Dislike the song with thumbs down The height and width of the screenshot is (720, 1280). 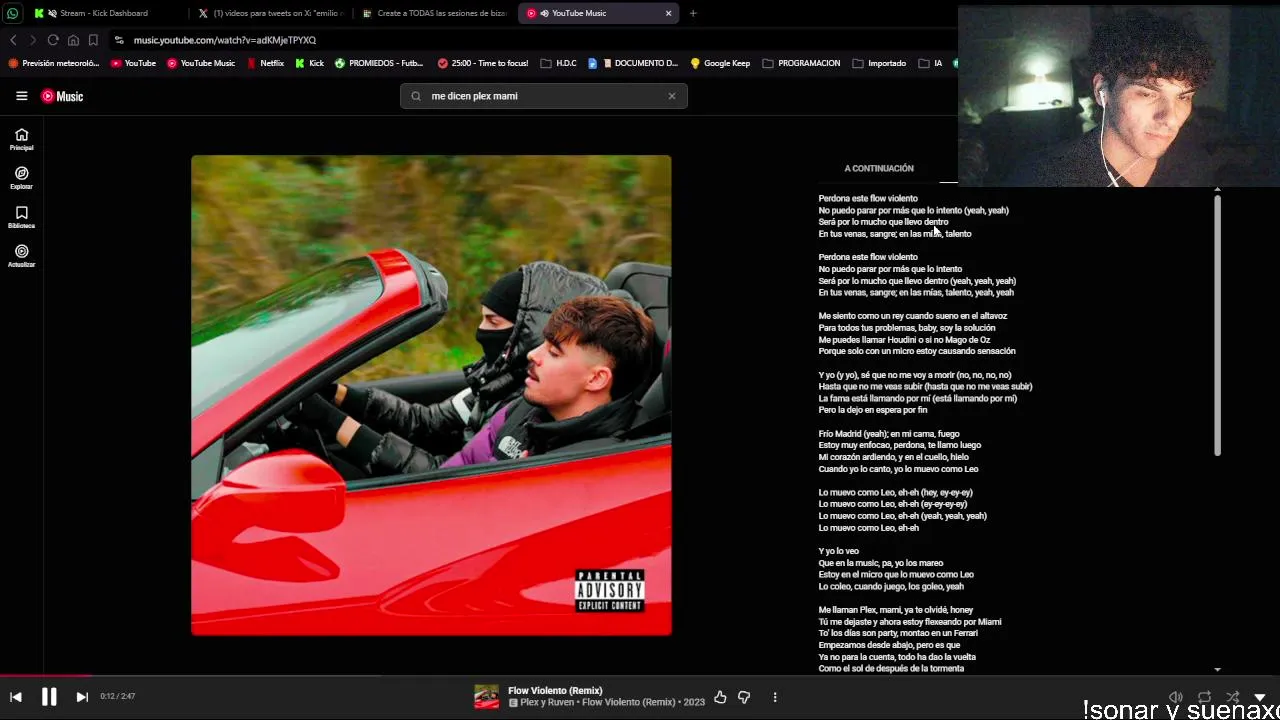pyautogui.click(x=744, y=697)
